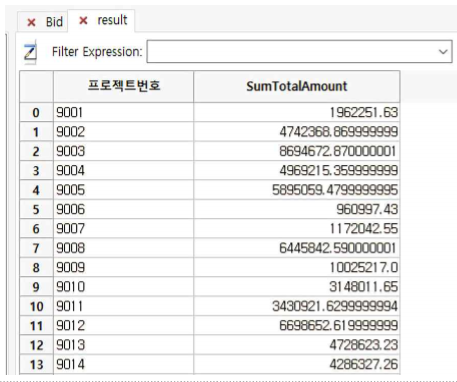Select amount cell 4969215.359999999
Viewport: 457px width, 382px height.
coord(297,170)
